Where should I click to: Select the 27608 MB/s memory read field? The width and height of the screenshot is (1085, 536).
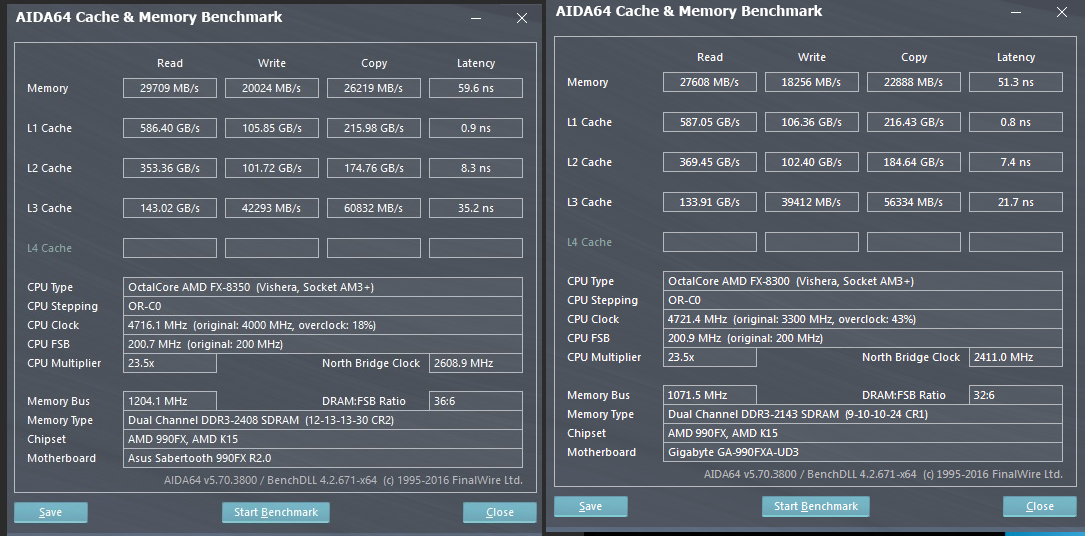tap(710, 82)
